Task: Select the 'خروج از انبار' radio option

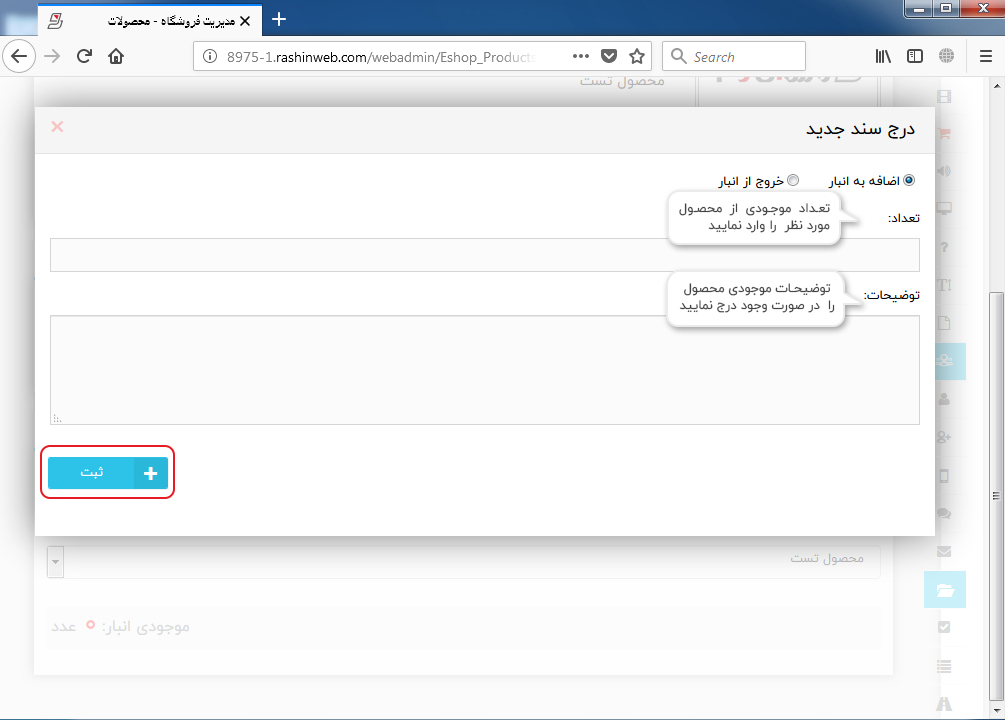Action: click(793, 180)
